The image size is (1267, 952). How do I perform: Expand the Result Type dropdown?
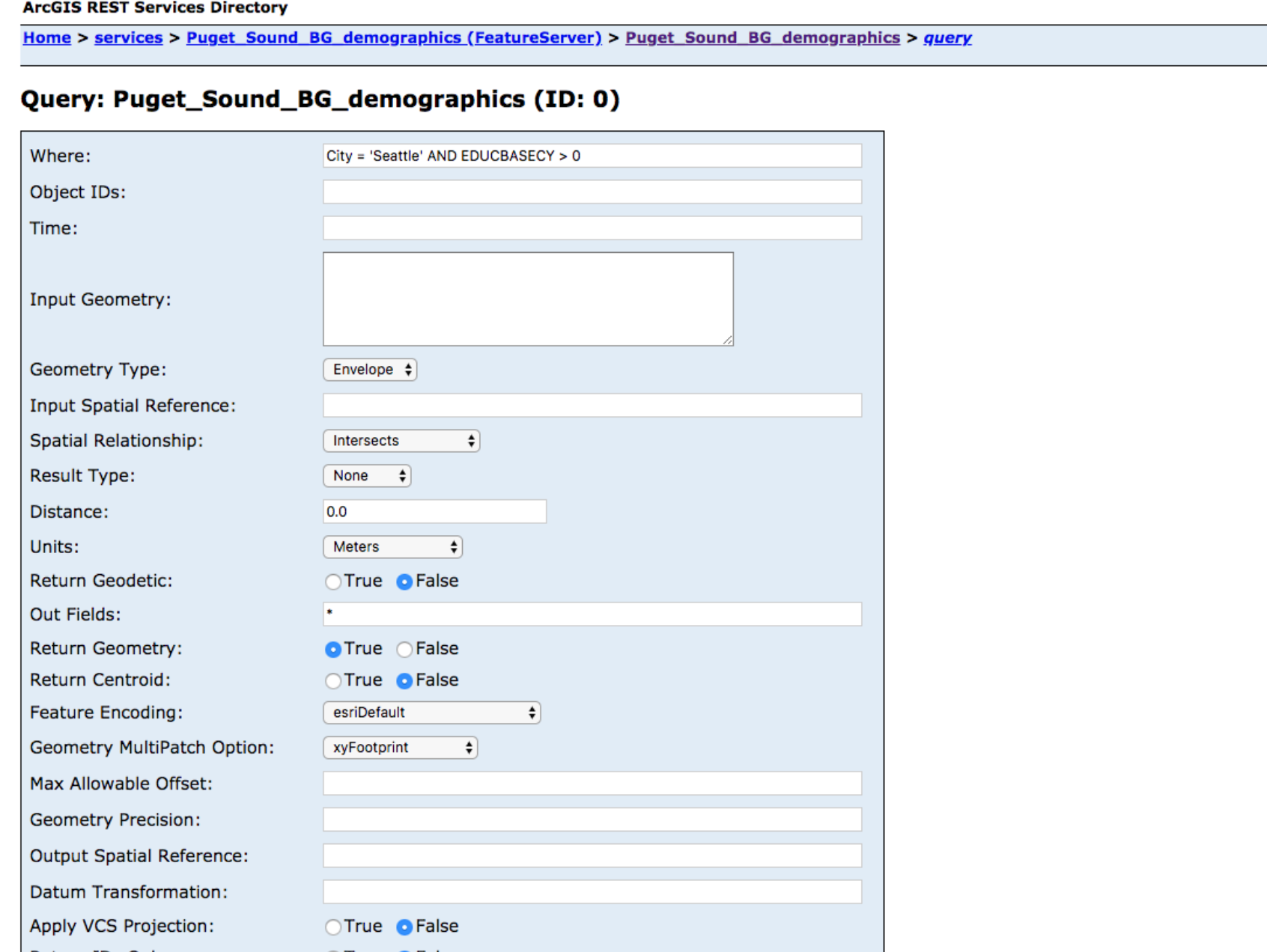pos(367,476)
